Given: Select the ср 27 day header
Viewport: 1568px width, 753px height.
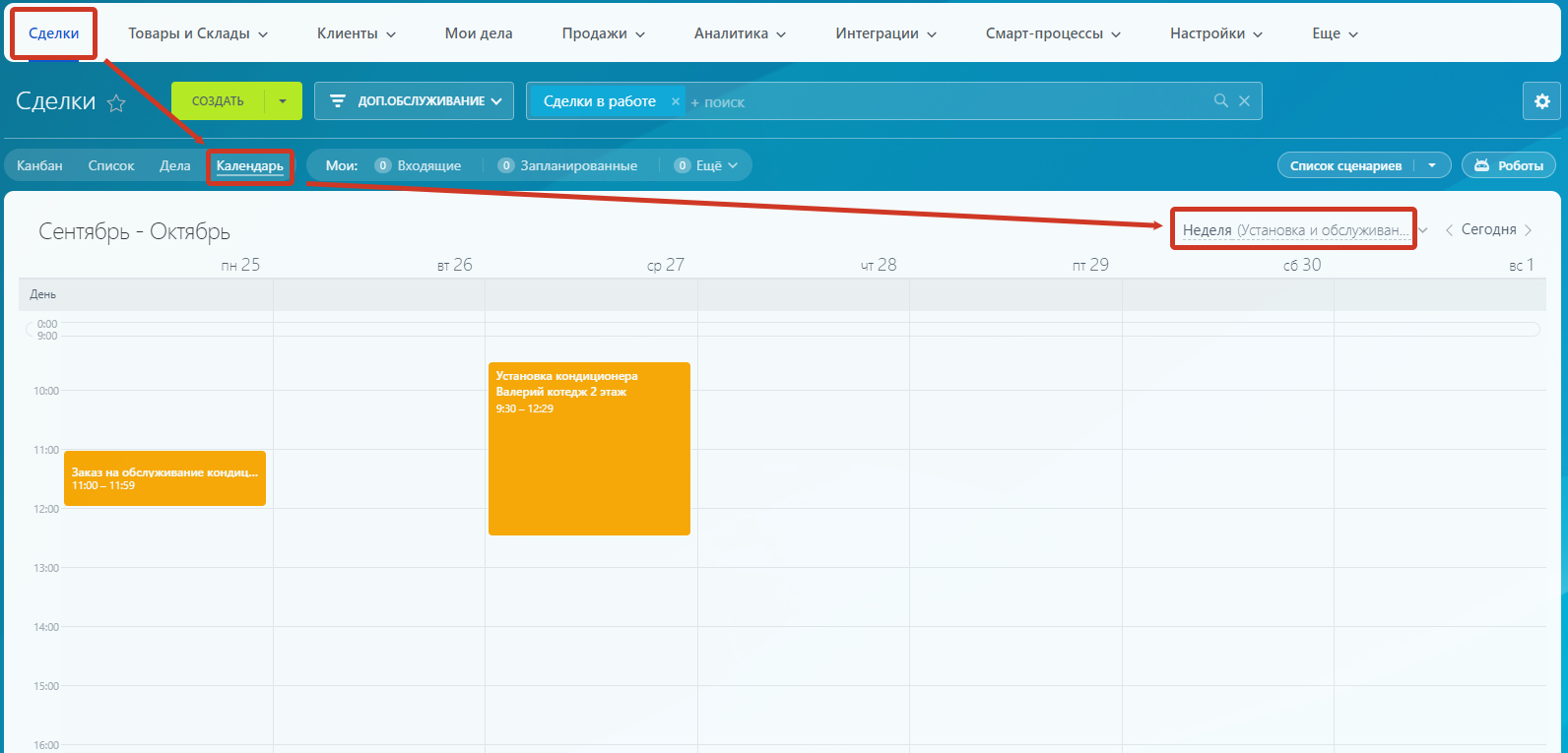Looking at the screenshot, I should [666, 265].
